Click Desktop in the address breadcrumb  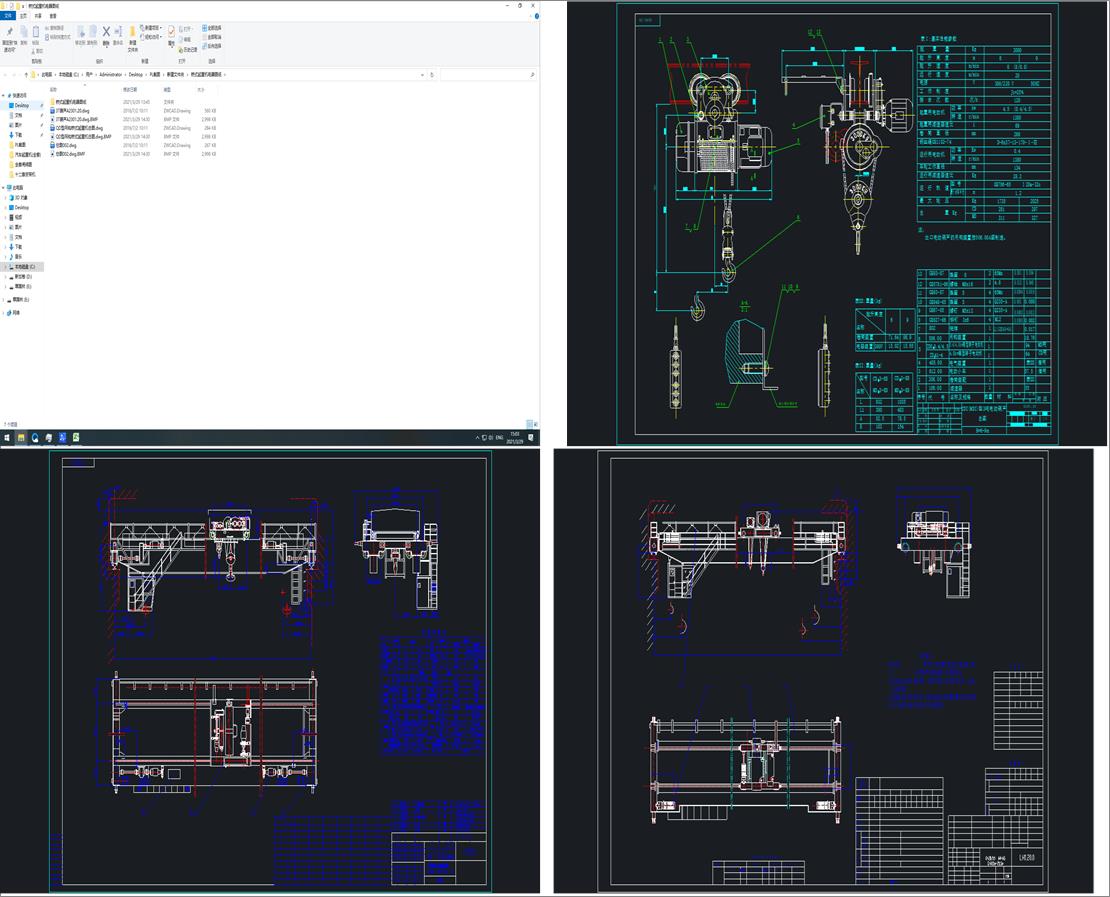coord(135,74)
